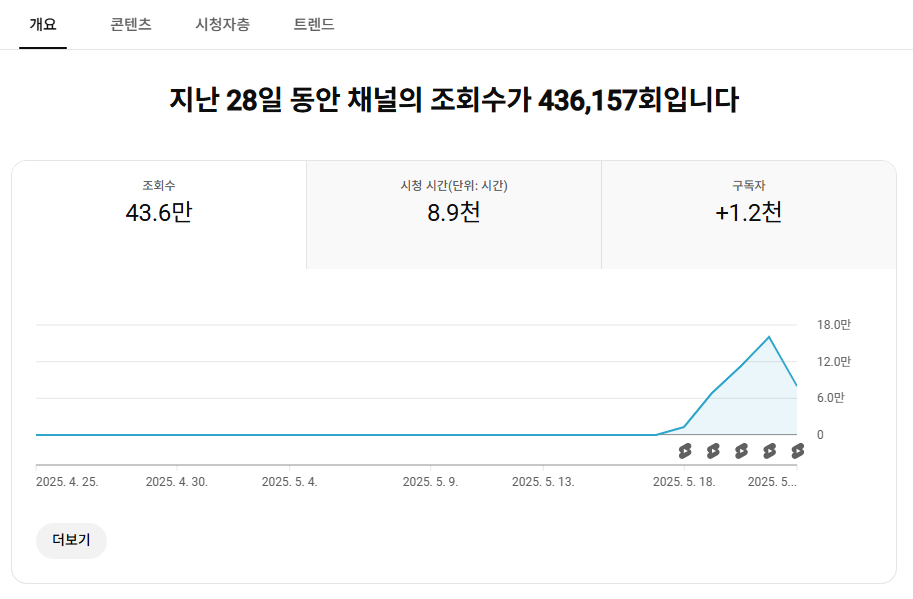Open the 시청자층 tab
The image size is (913, 599).
pyautogui.click(x=222, y=24)
